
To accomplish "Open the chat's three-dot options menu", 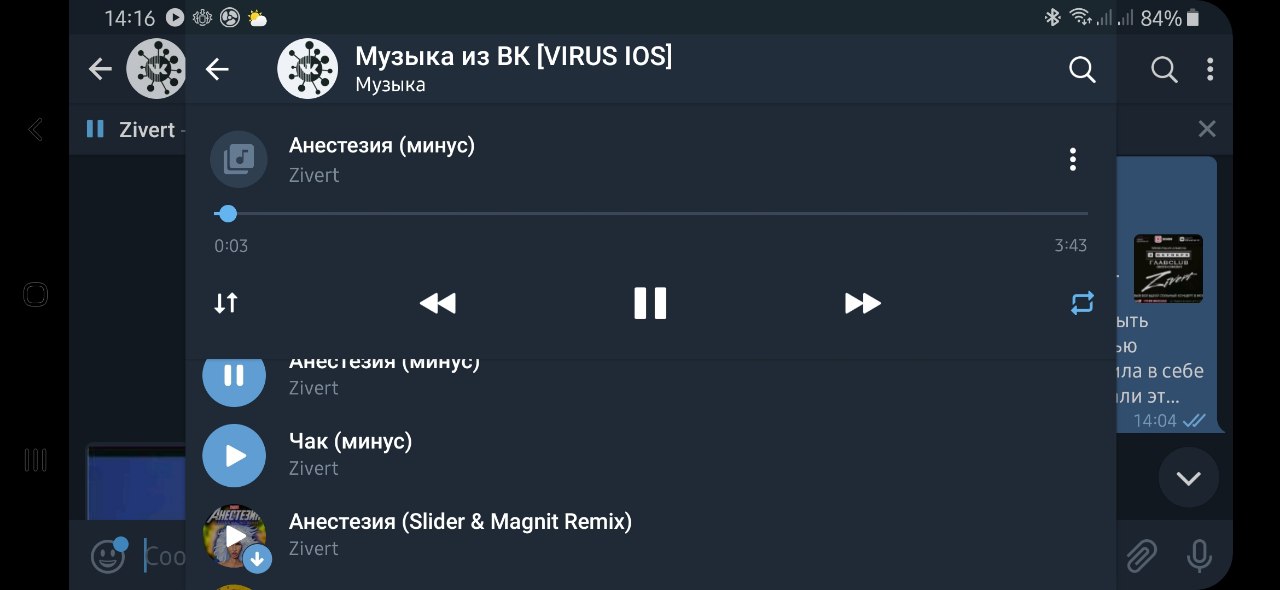I will coord(1210,69).
